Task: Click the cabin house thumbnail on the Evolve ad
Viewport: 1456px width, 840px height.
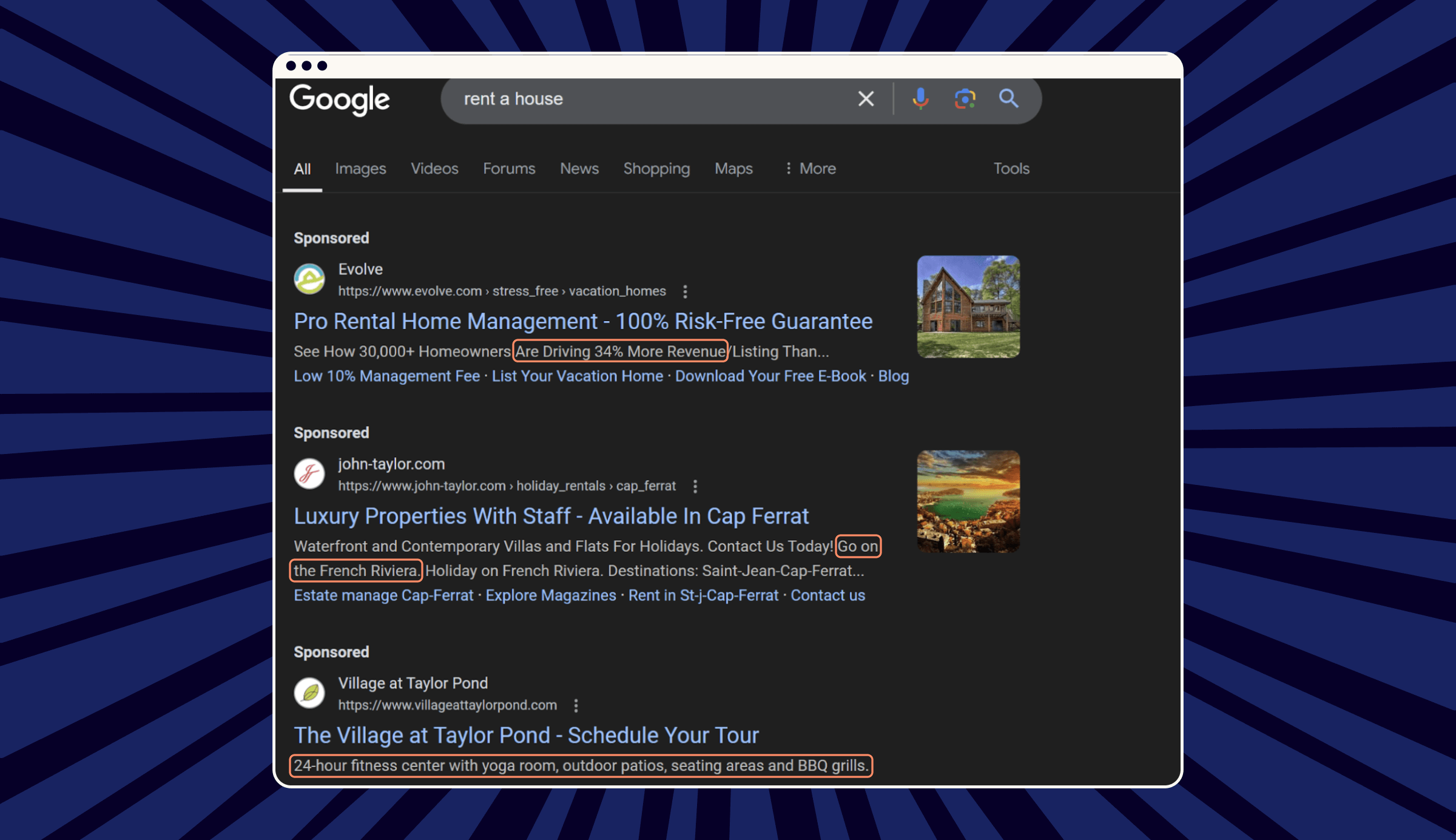Action: tap(968, 308)
